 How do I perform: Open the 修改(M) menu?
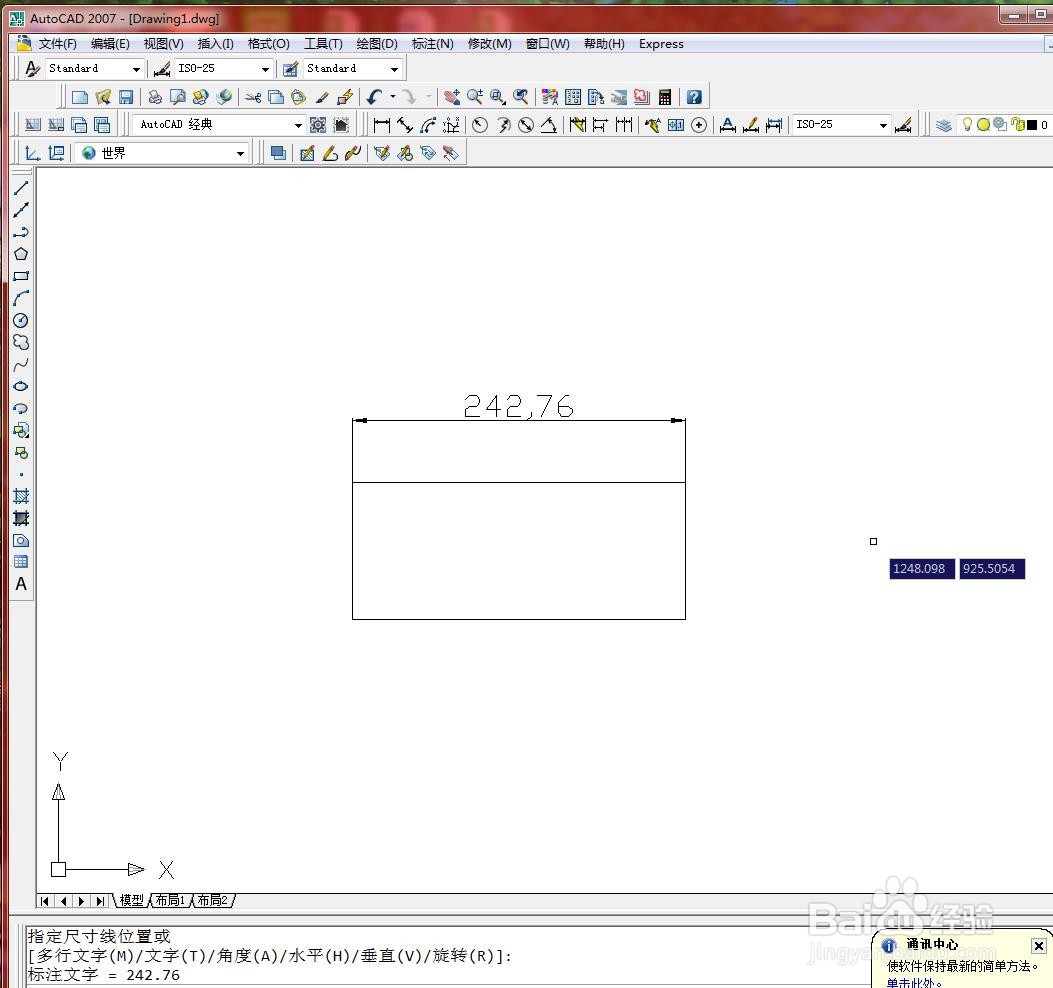pyautogui.click(x=490, y=44)
